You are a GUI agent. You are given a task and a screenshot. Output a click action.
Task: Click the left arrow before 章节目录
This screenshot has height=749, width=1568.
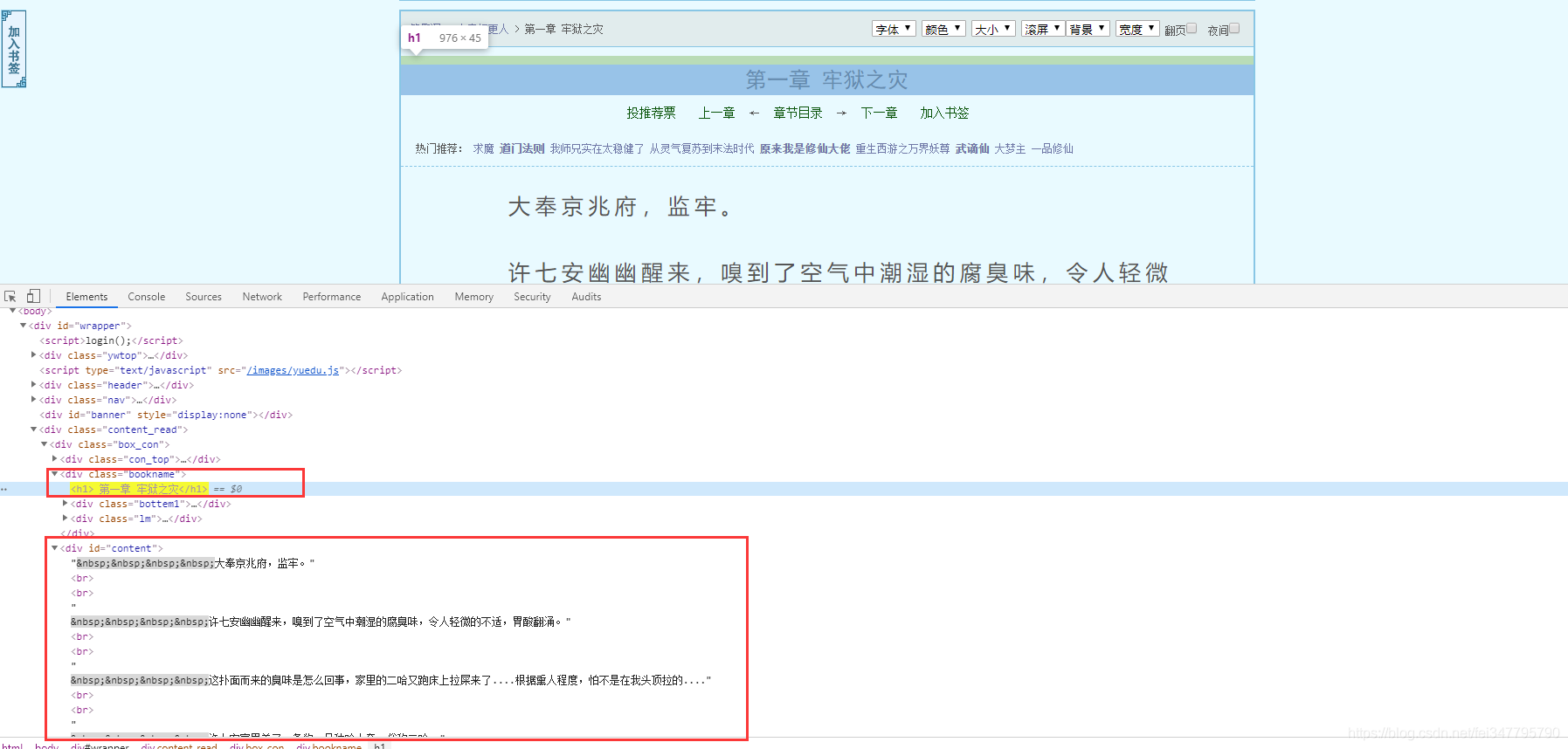click(755, 113)
